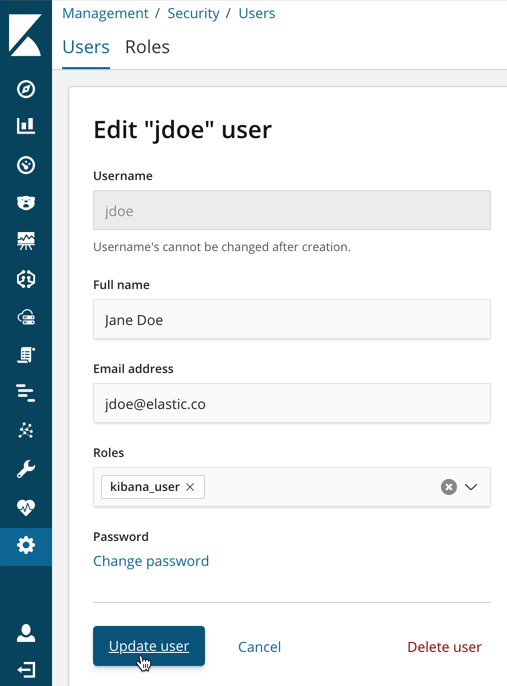Open Discover via the compass icon
The height and width of the screenshot is (686, 507).
tap(26, 89)
